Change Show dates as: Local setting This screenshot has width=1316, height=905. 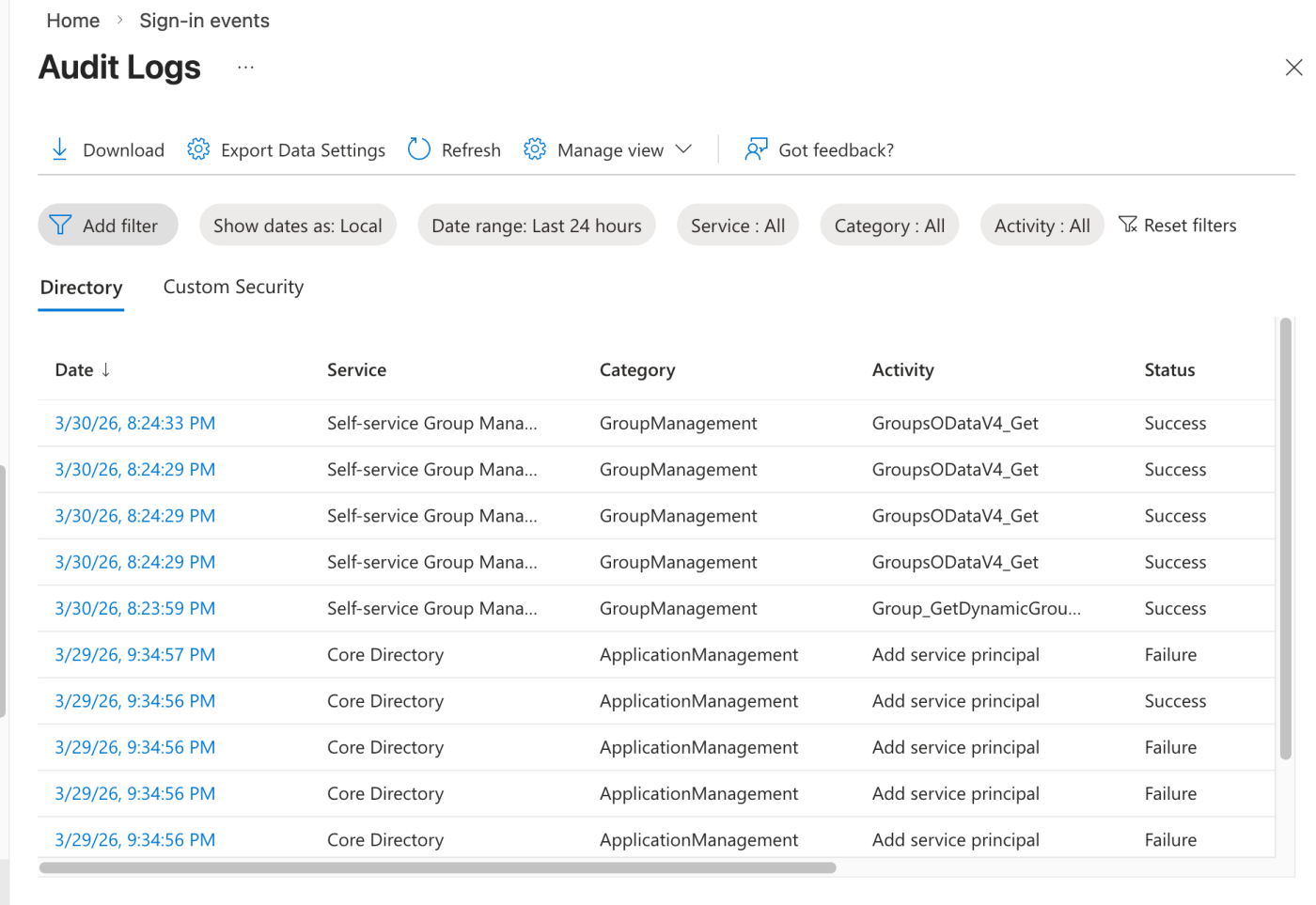pos(298,226)
